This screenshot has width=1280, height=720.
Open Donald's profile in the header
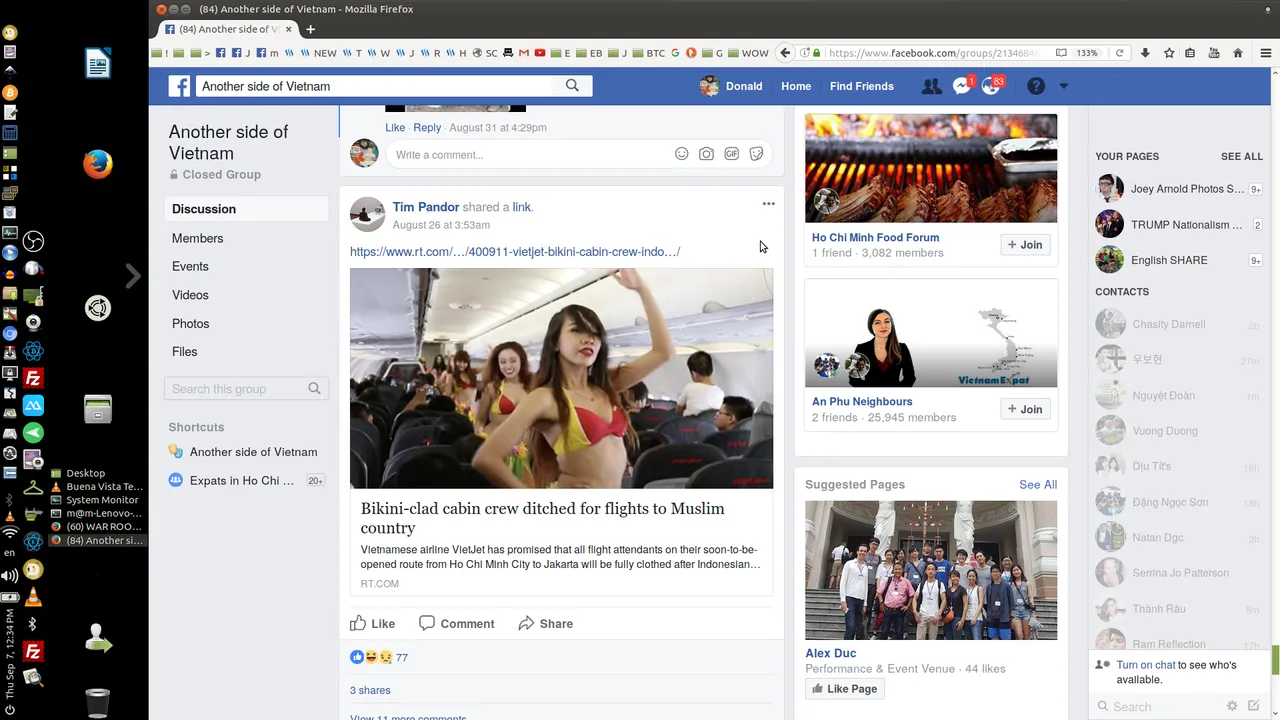[x=731, y=86]
